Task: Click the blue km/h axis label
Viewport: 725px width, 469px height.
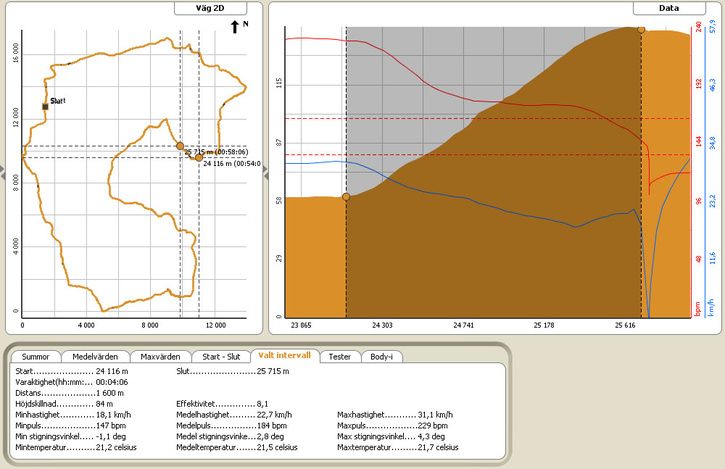Action: click(711, 308)
